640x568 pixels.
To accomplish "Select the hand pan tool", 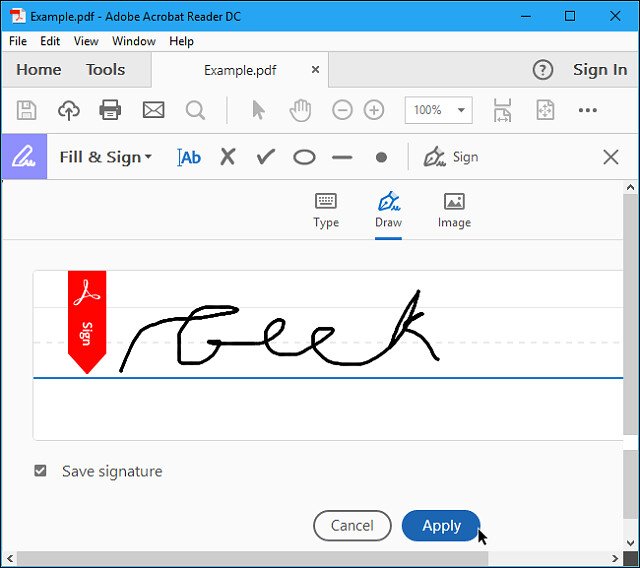I will coord(299,110).
